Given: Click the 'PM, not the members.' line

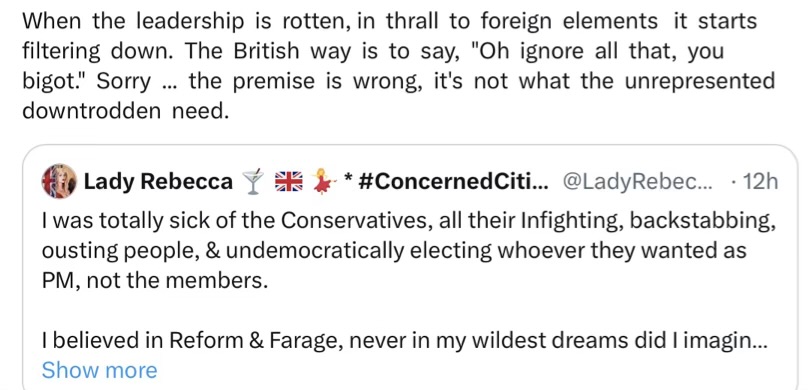Looking at the screenshot, I should [x=155, y=282].
